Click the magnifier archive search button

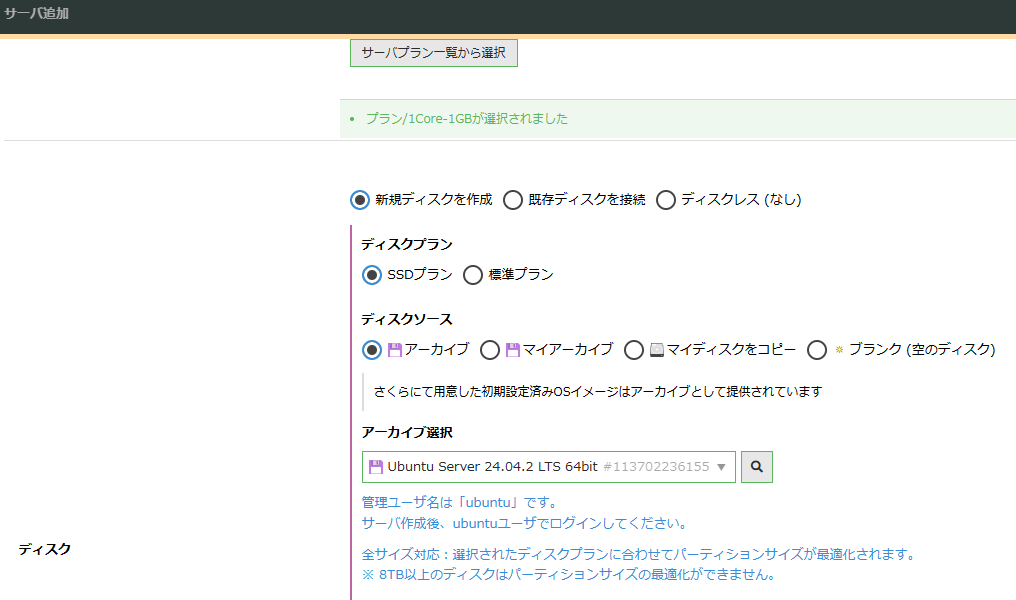pos(757,467)
